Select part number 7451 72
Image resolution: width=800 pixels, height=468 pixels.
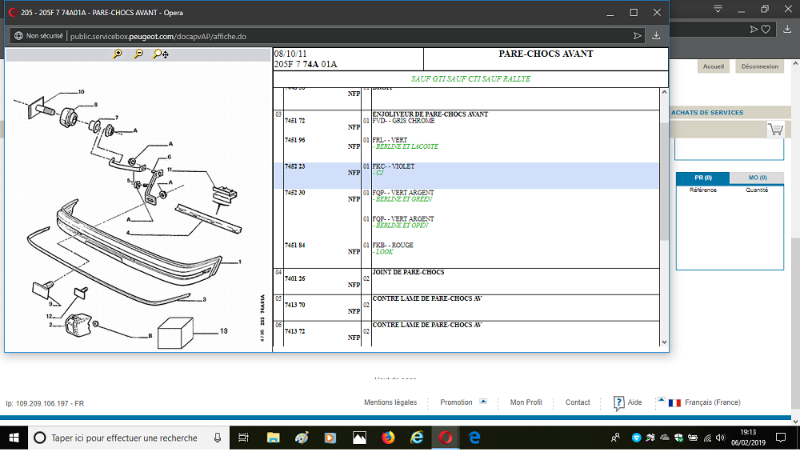pos(295,121)
